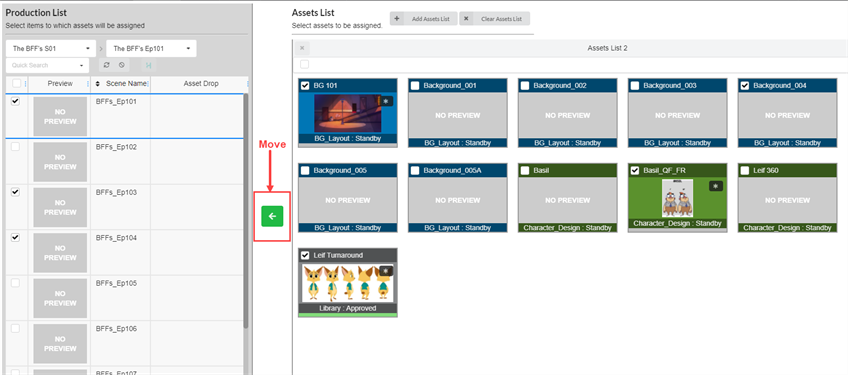Click the green Move arrow button

pyautogui.click(x=272, y=216)
